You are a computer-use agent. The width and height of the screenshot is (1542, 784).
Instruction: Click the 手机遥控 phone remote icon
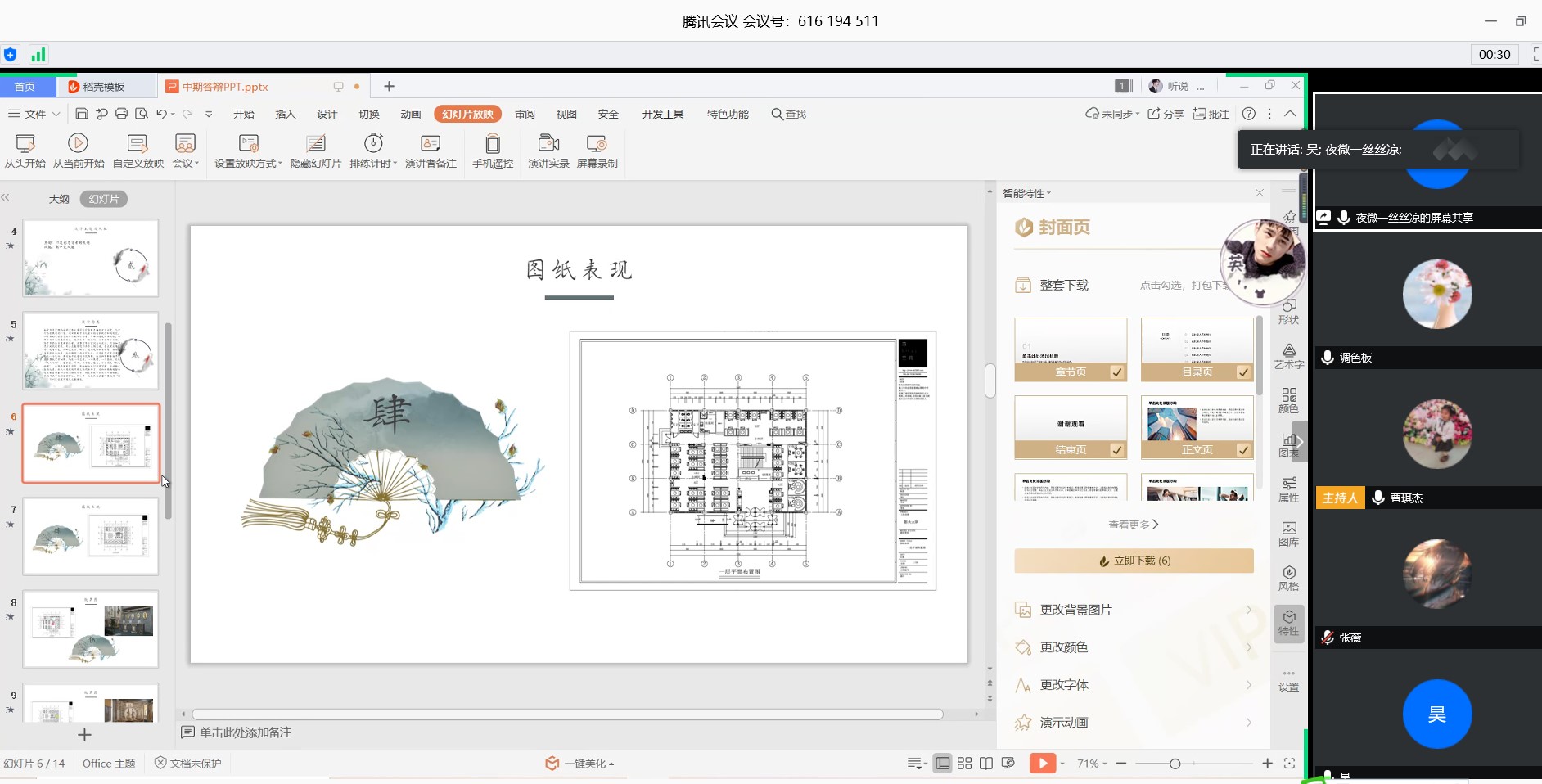492,144
